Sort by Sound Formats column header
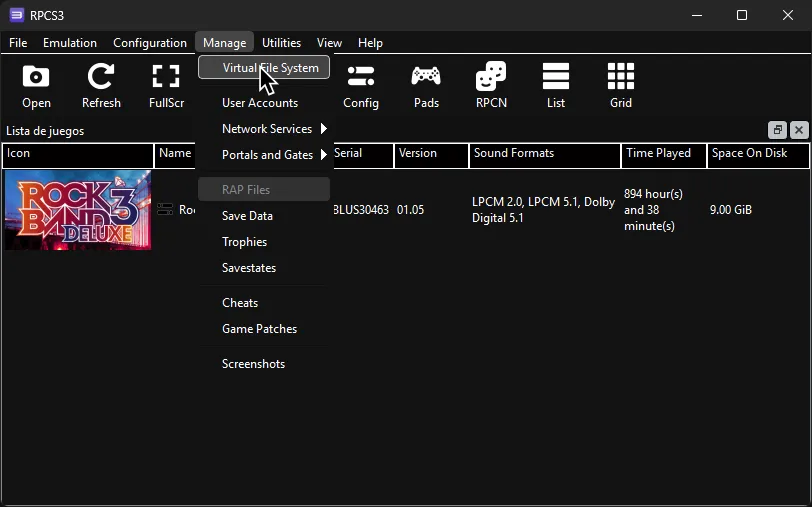 pos(545,156)
